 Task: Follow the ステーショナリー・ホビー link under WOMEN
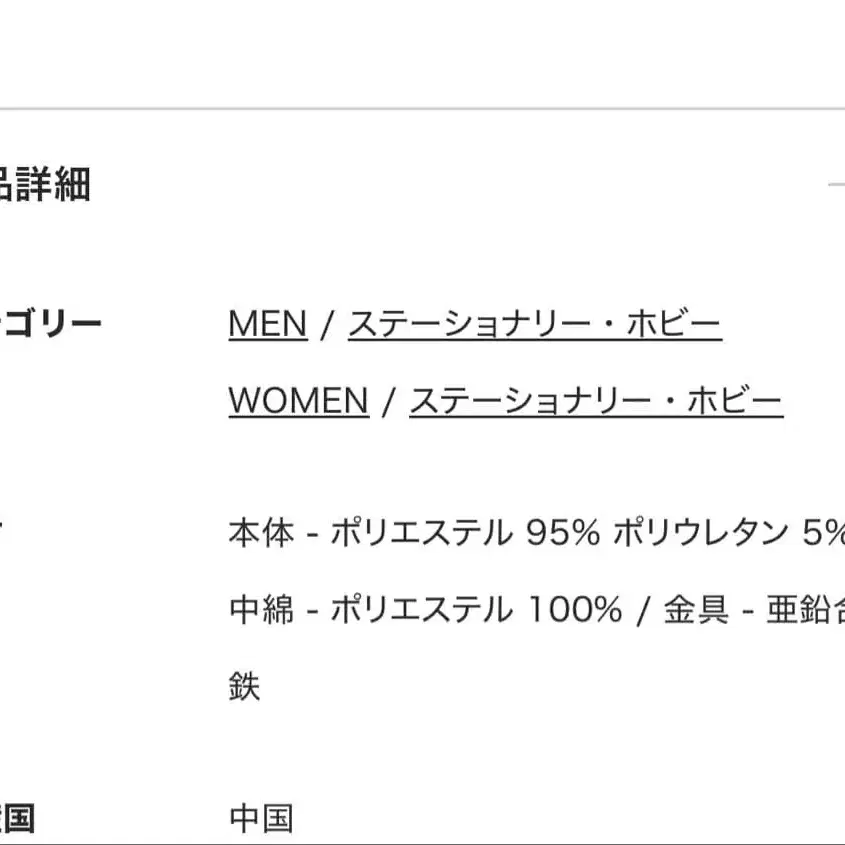coord(596,399)
